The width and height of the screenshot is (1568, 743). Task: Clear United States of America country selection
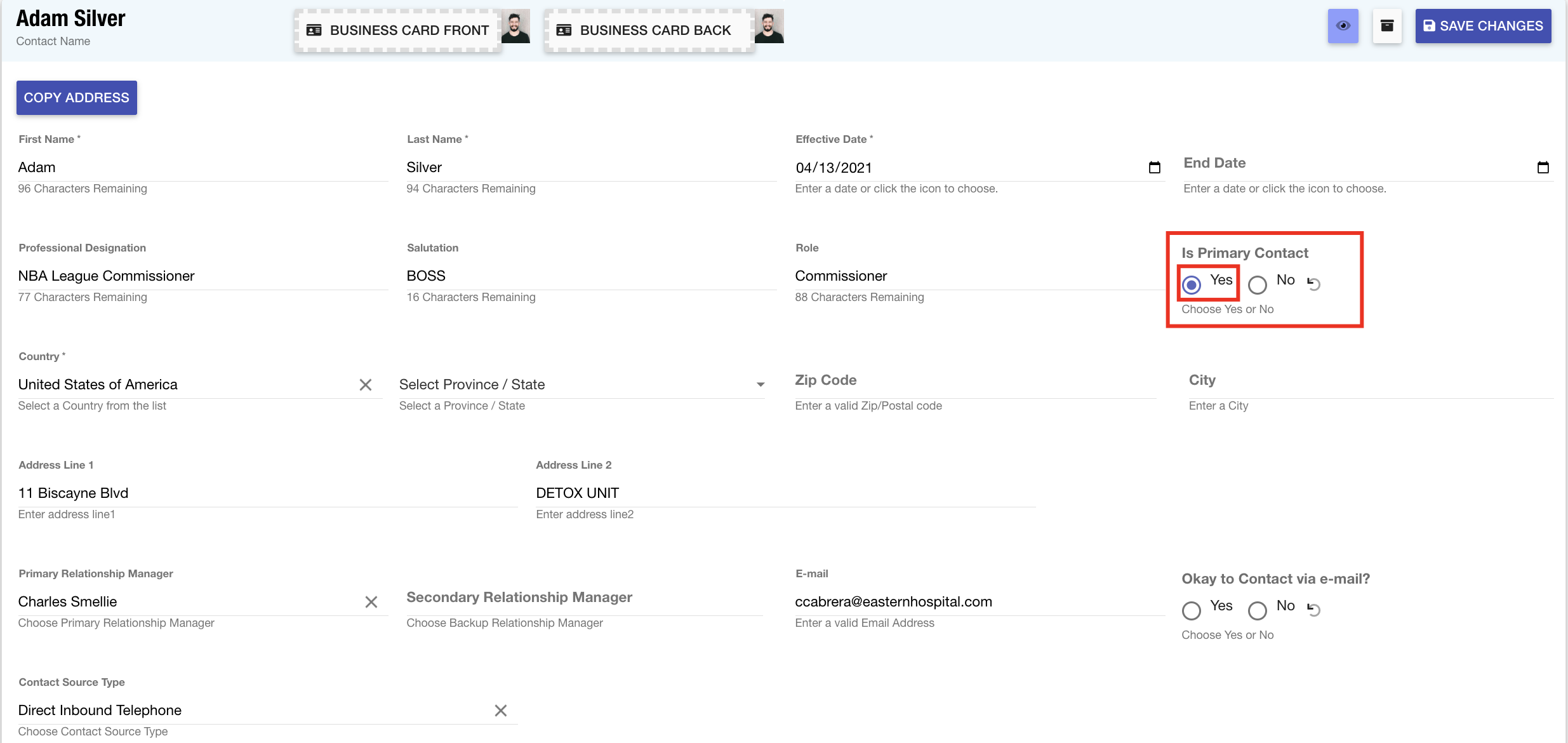tap(366, 385)
